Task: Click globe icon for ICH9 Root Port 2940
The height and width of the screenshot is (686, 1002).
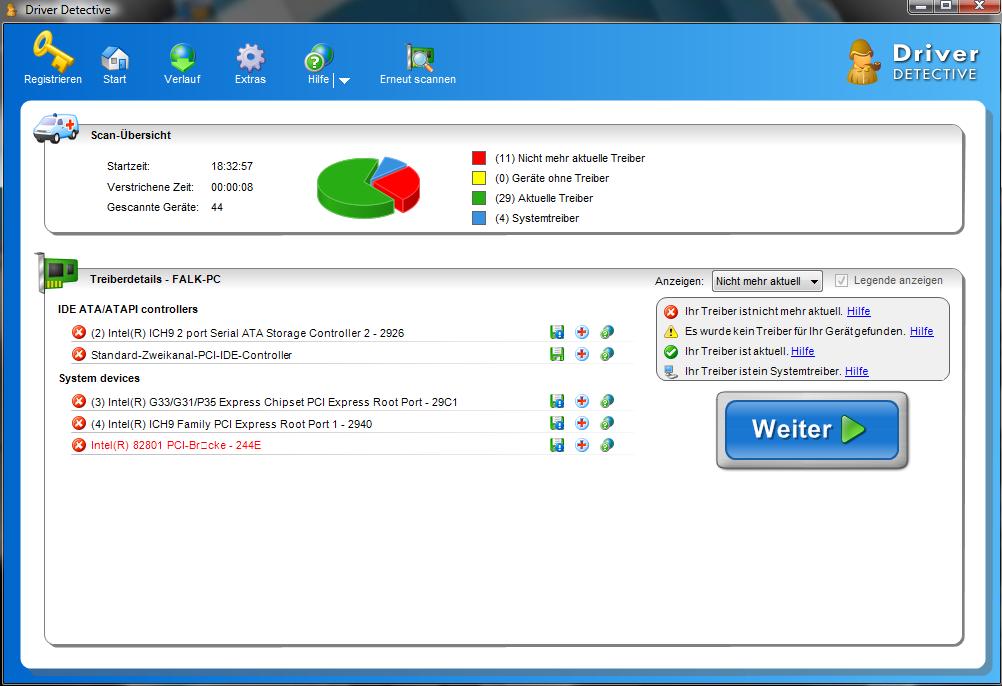Action: [607, 423]
